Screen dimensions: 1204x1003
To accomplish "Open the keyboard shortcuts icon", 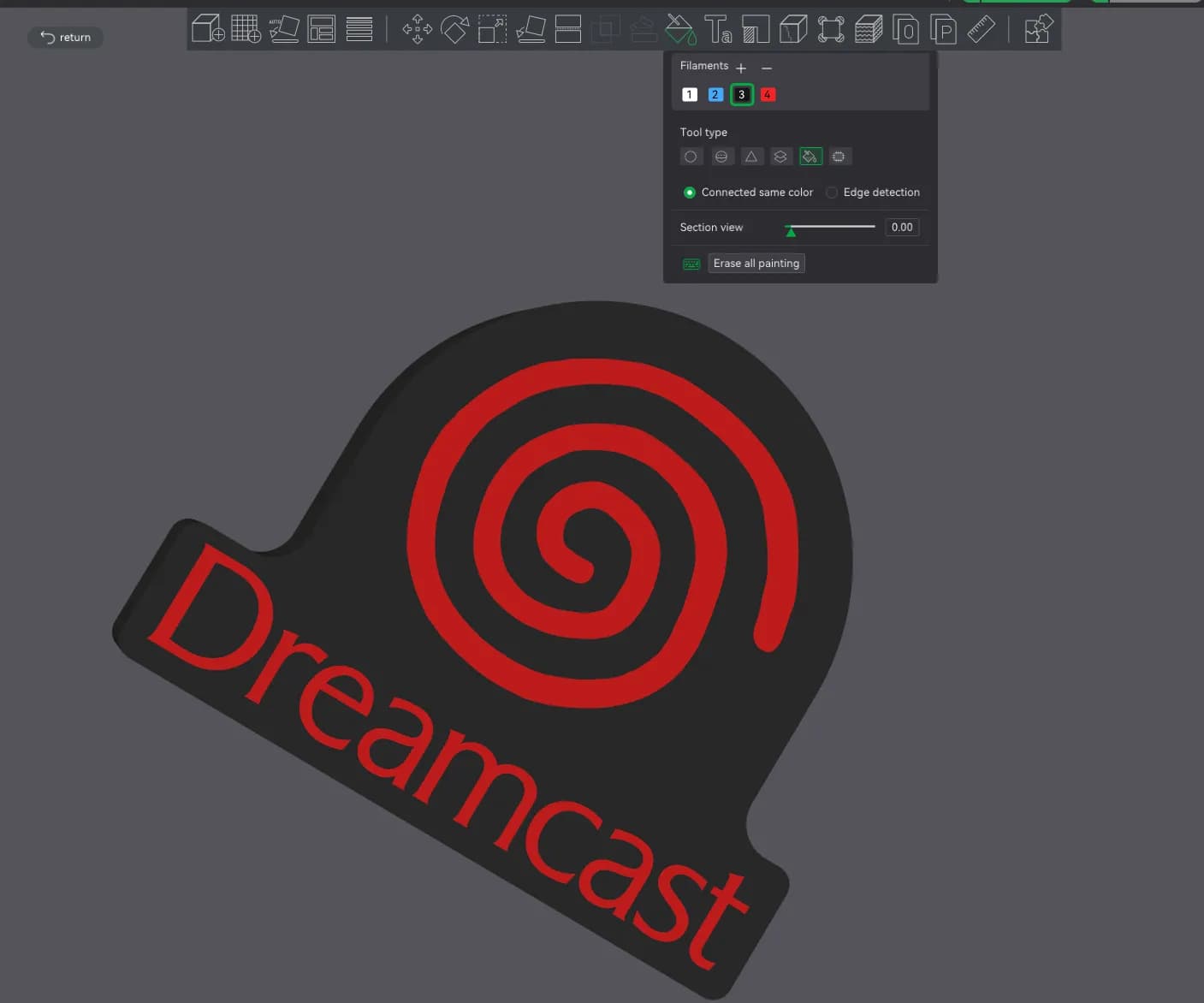I will 691,264.
